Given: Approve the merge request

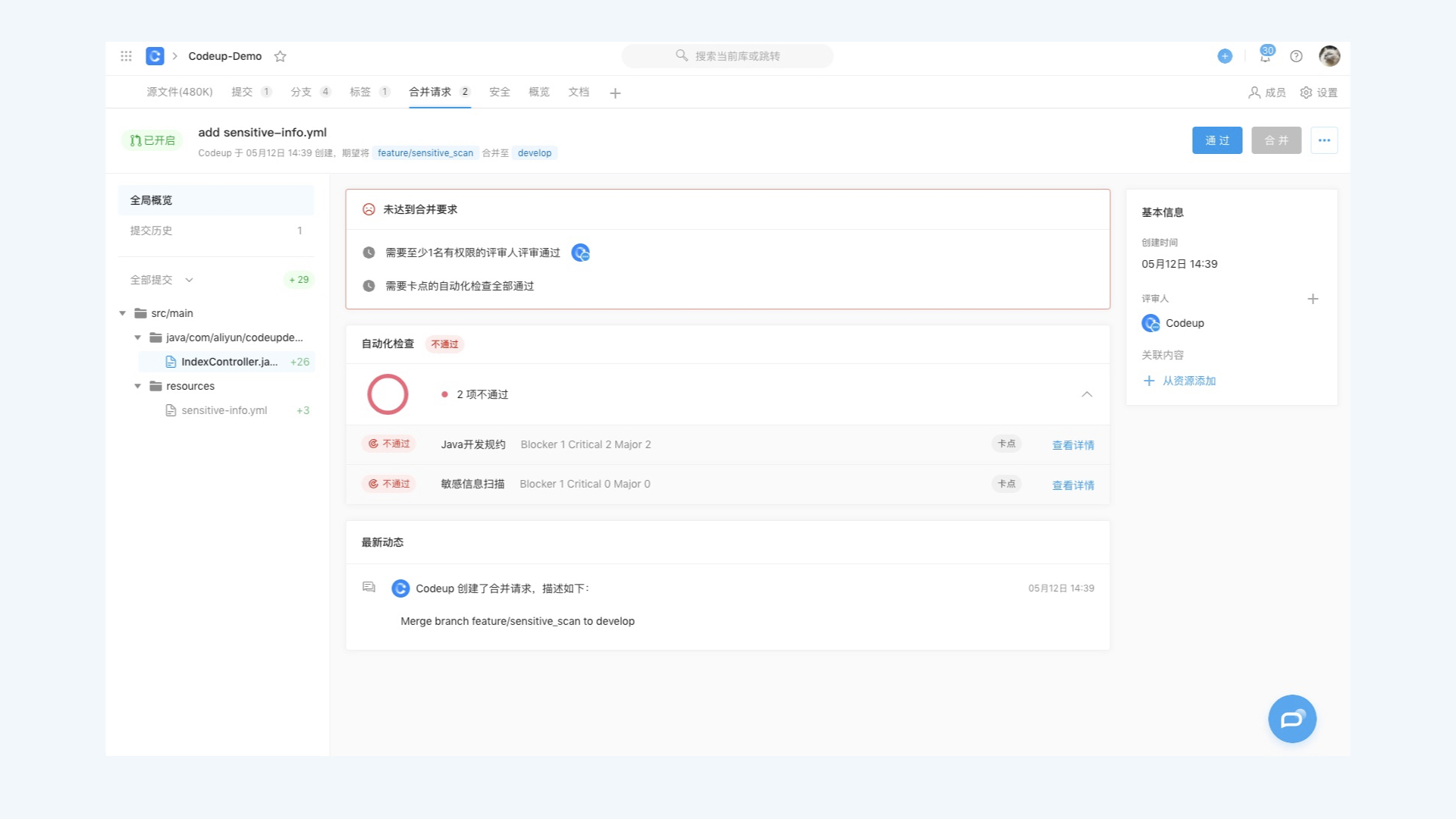Looking at the screenshot, I should (x=1217, y=140).
